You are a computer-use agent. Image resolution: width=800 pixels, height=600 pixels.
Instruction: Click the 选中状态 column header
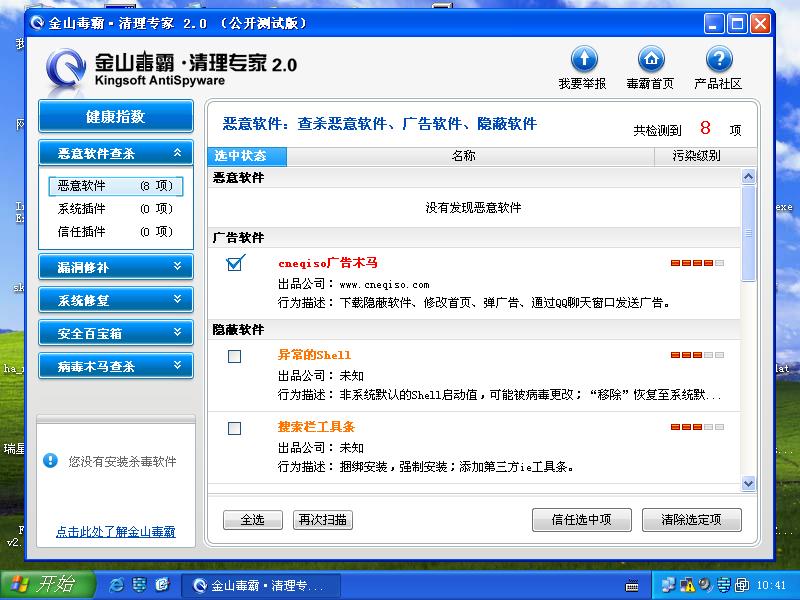[247, 156]
